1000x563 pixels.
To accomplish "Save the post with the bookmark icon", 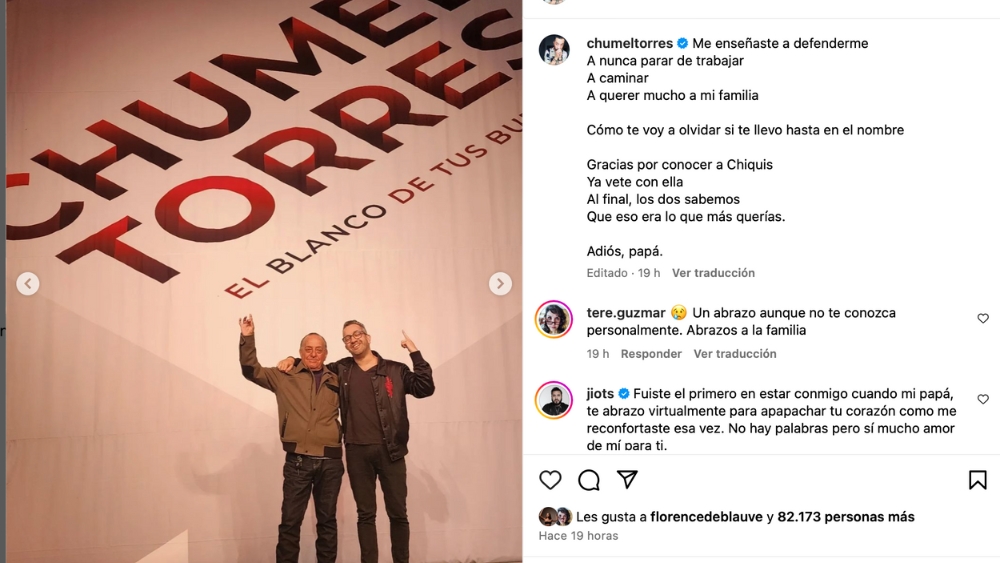I will pyautogui.click(x=977, y=480).
